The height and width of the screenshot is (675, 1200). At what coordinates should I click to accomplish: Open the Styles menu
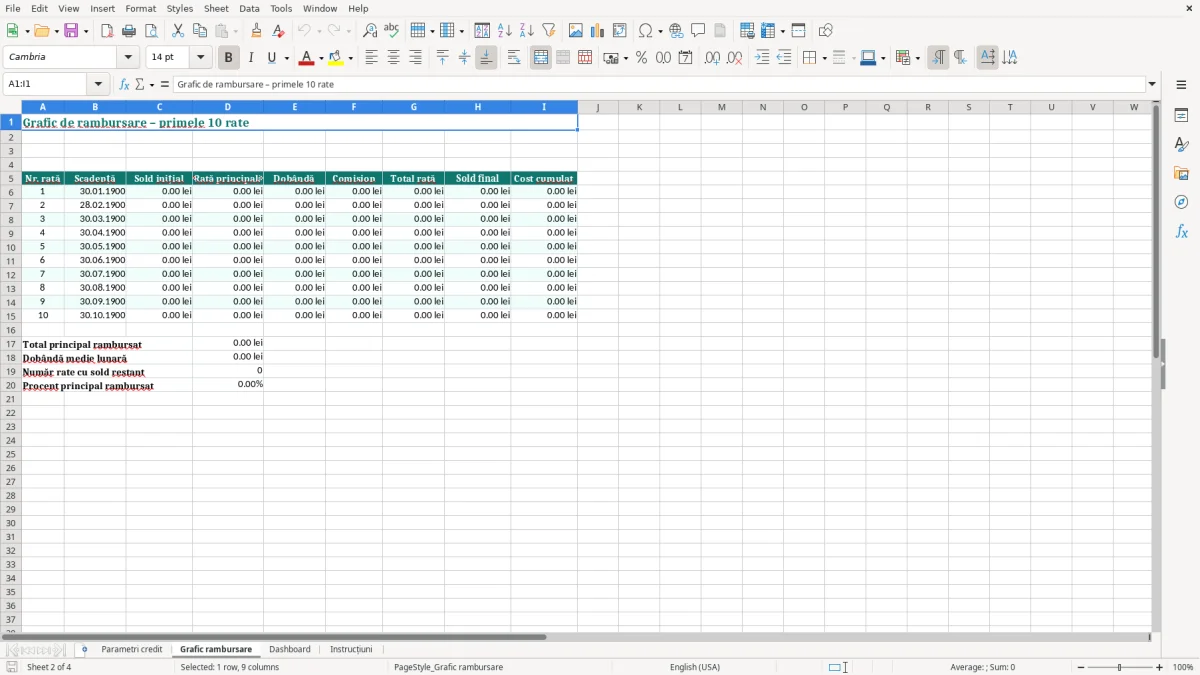pyautogui.click(x=180, y=8)
